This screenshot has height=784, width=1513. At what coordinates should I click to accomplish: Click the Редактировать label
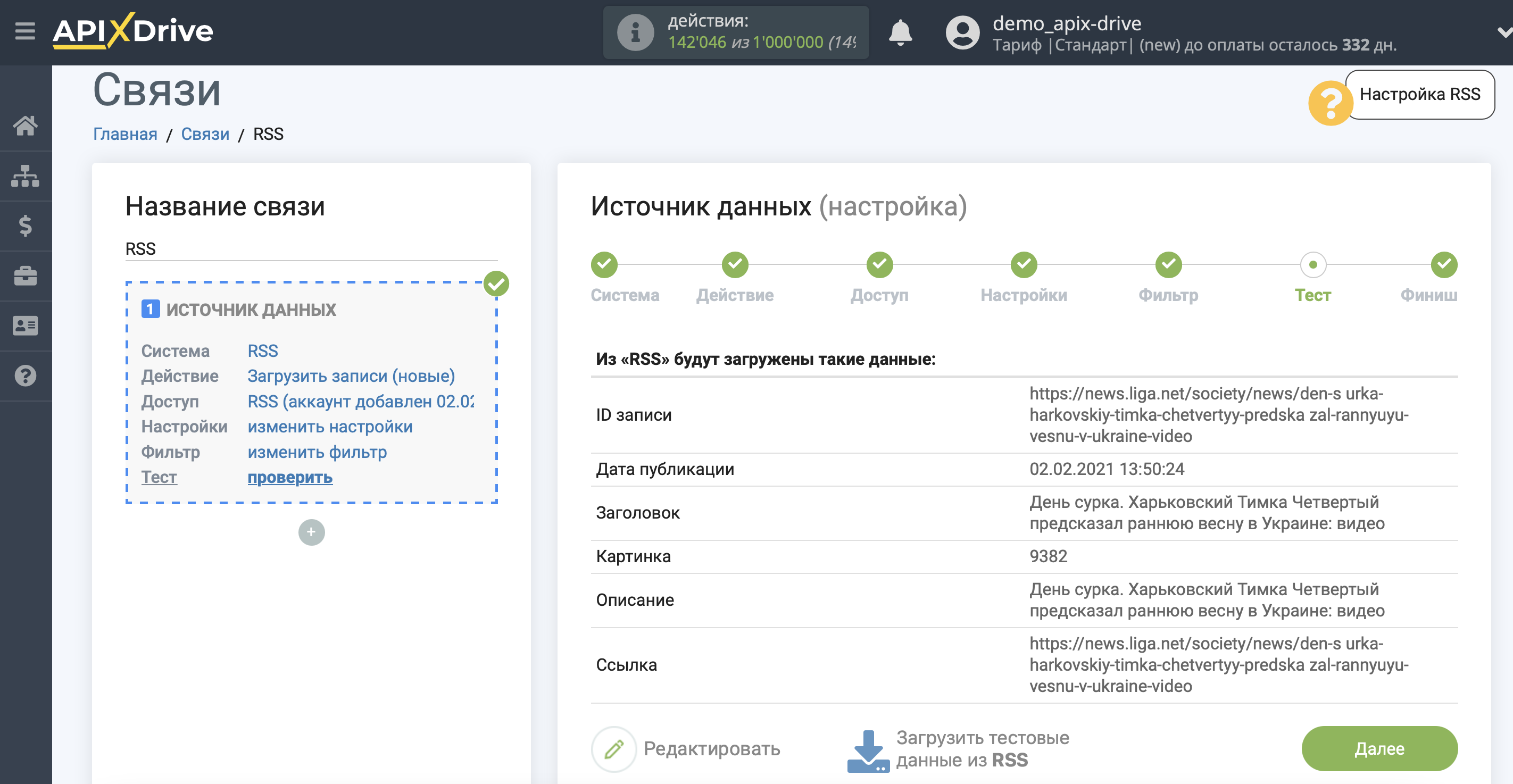click(x=712, y=749)
